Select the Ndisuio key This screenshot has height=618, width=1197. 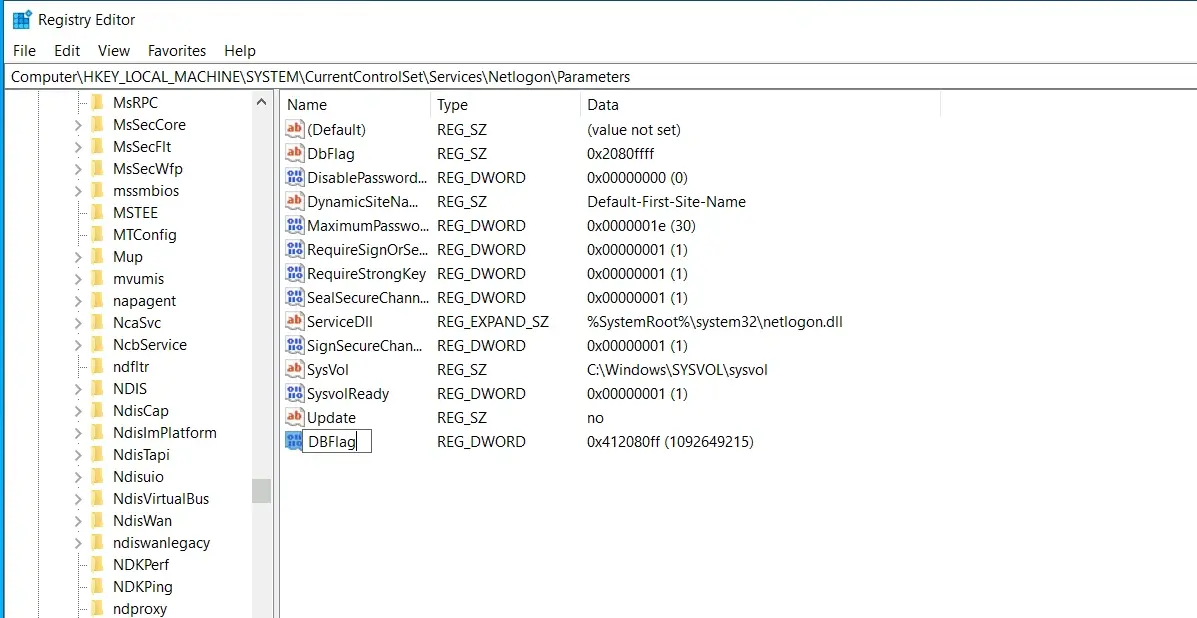point(138,477)
